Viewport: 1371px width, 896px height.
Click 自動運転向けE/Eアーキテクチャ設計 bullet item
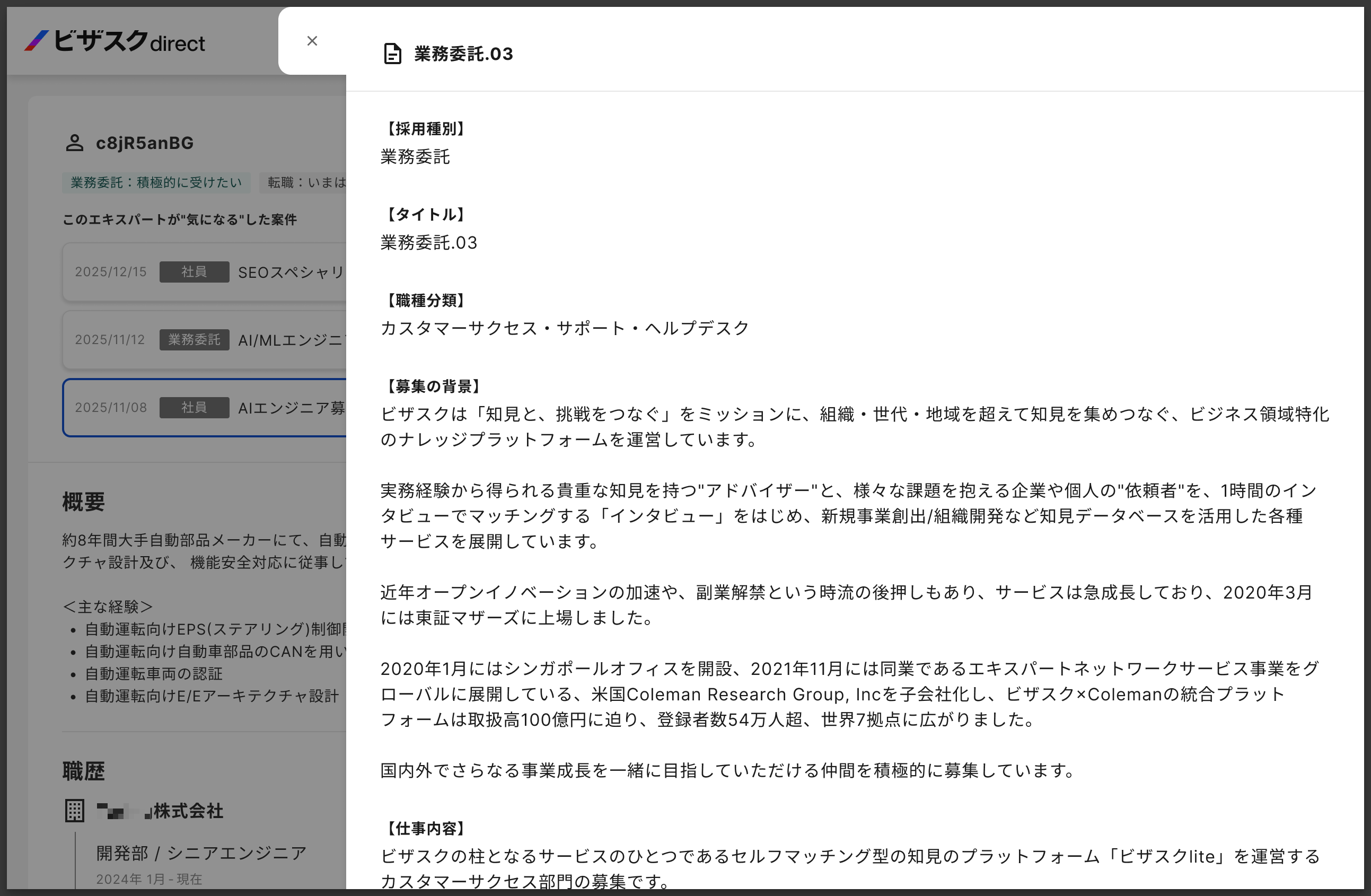(x=212, y=696)
